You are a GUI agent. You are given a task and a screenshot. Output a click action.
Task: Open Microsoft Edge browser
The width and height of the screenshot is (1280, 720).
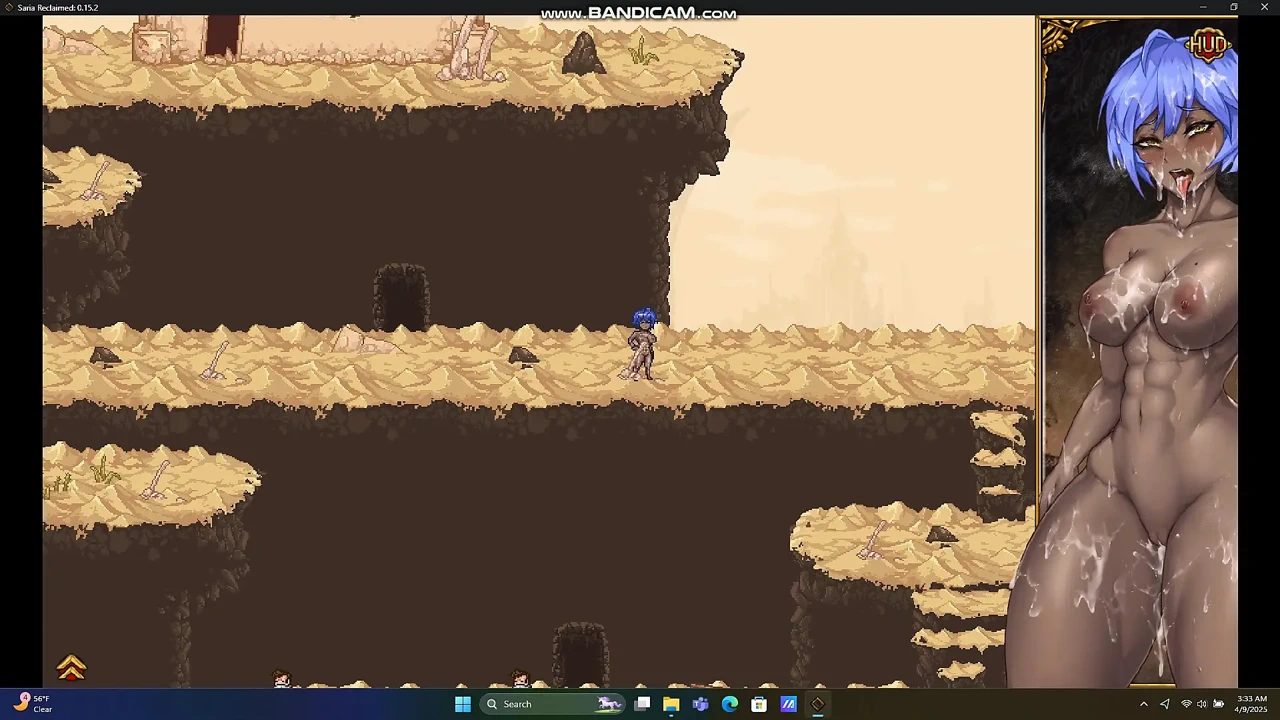[730, 704]
